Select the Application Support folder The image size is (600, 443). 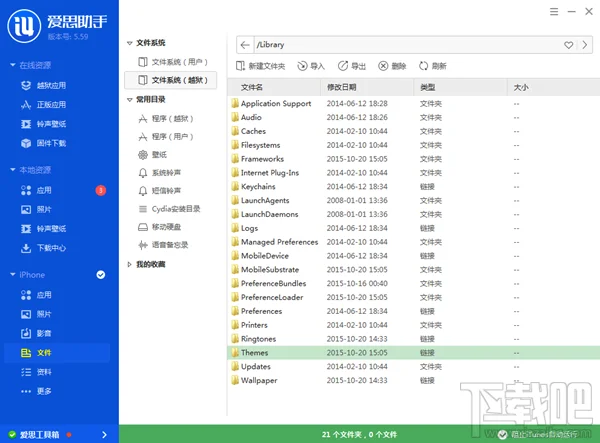(414, 103)
